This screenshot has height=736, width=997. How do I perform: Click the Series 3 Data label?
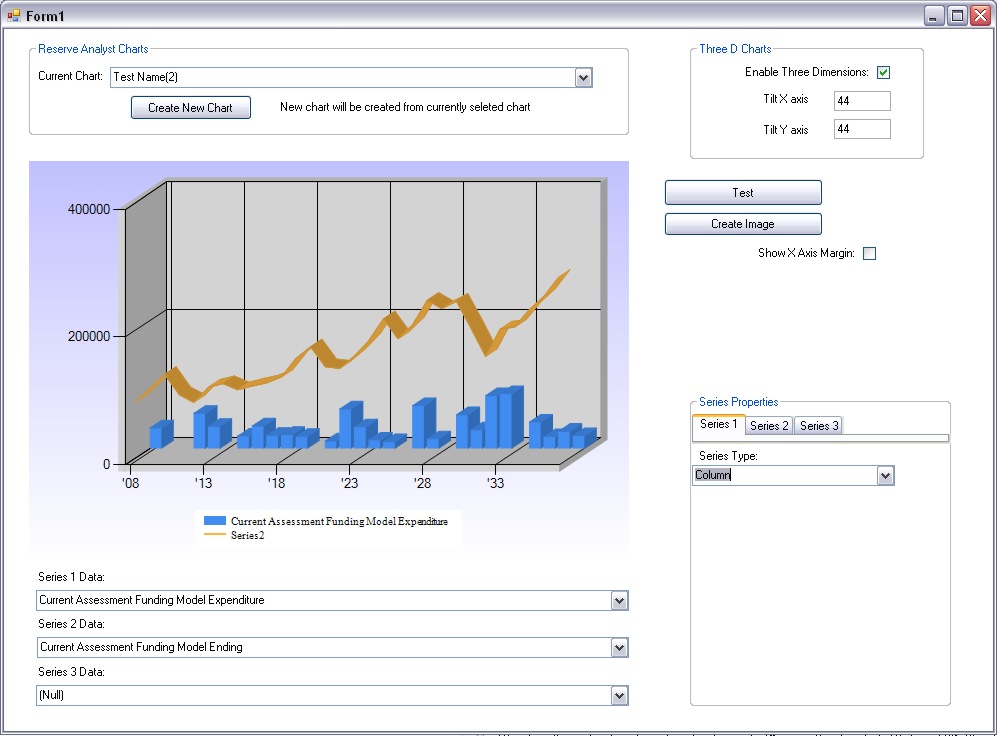[71, 672]
